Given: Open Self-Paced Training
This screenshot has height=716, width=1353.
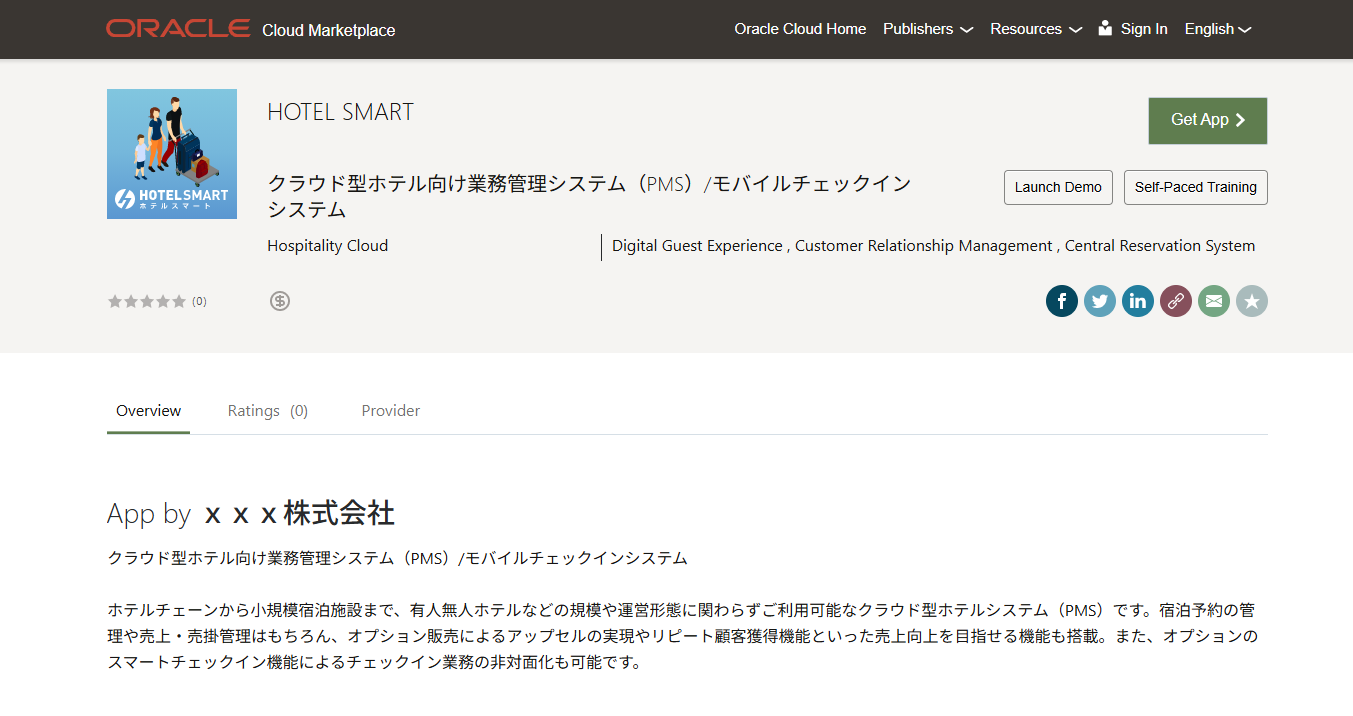Looking at the screenshot, I should pos(1195,187).
